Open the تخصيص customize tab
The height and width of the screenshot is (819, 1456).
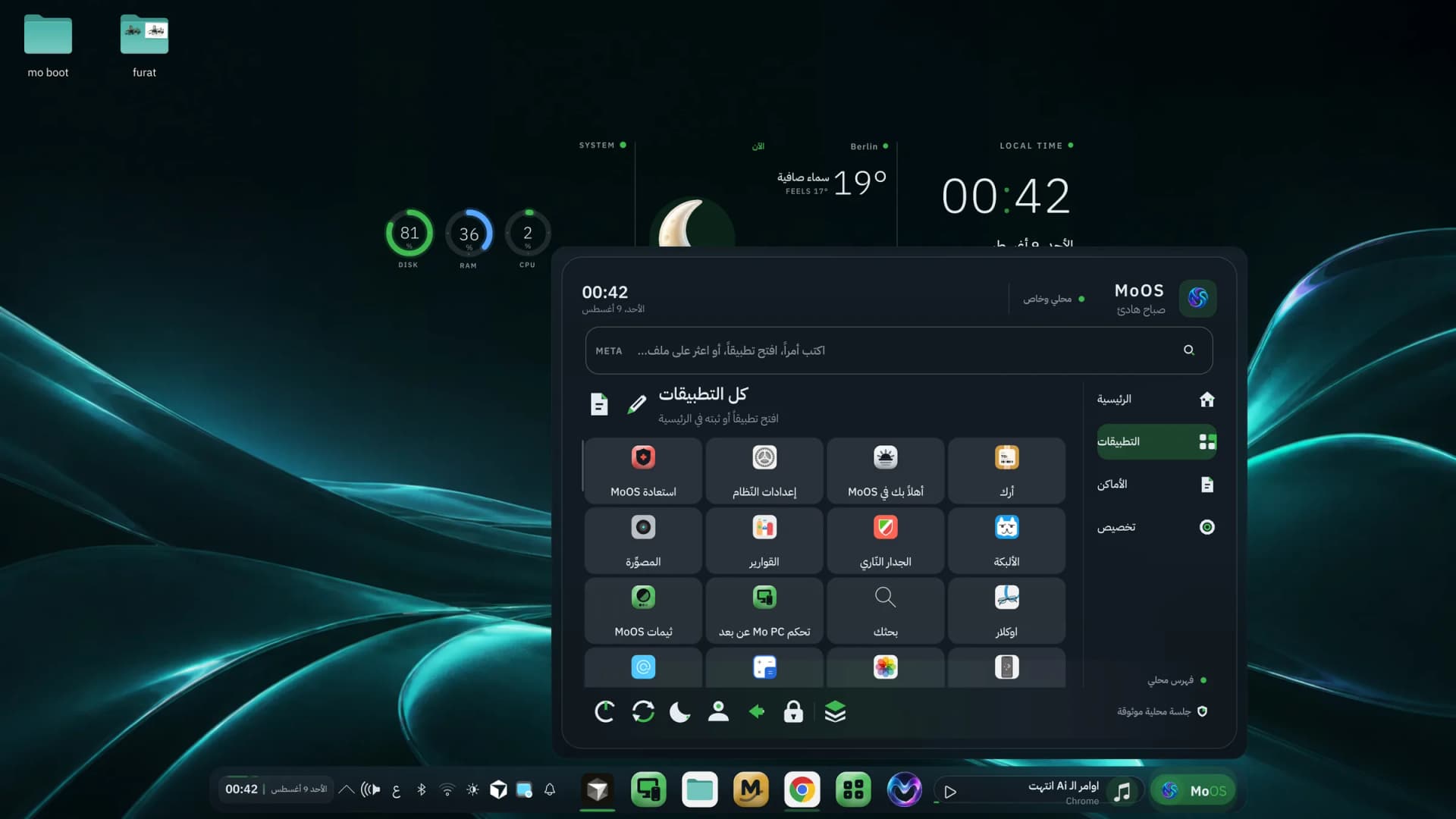pyautogui.click(x=1156, y=527)
